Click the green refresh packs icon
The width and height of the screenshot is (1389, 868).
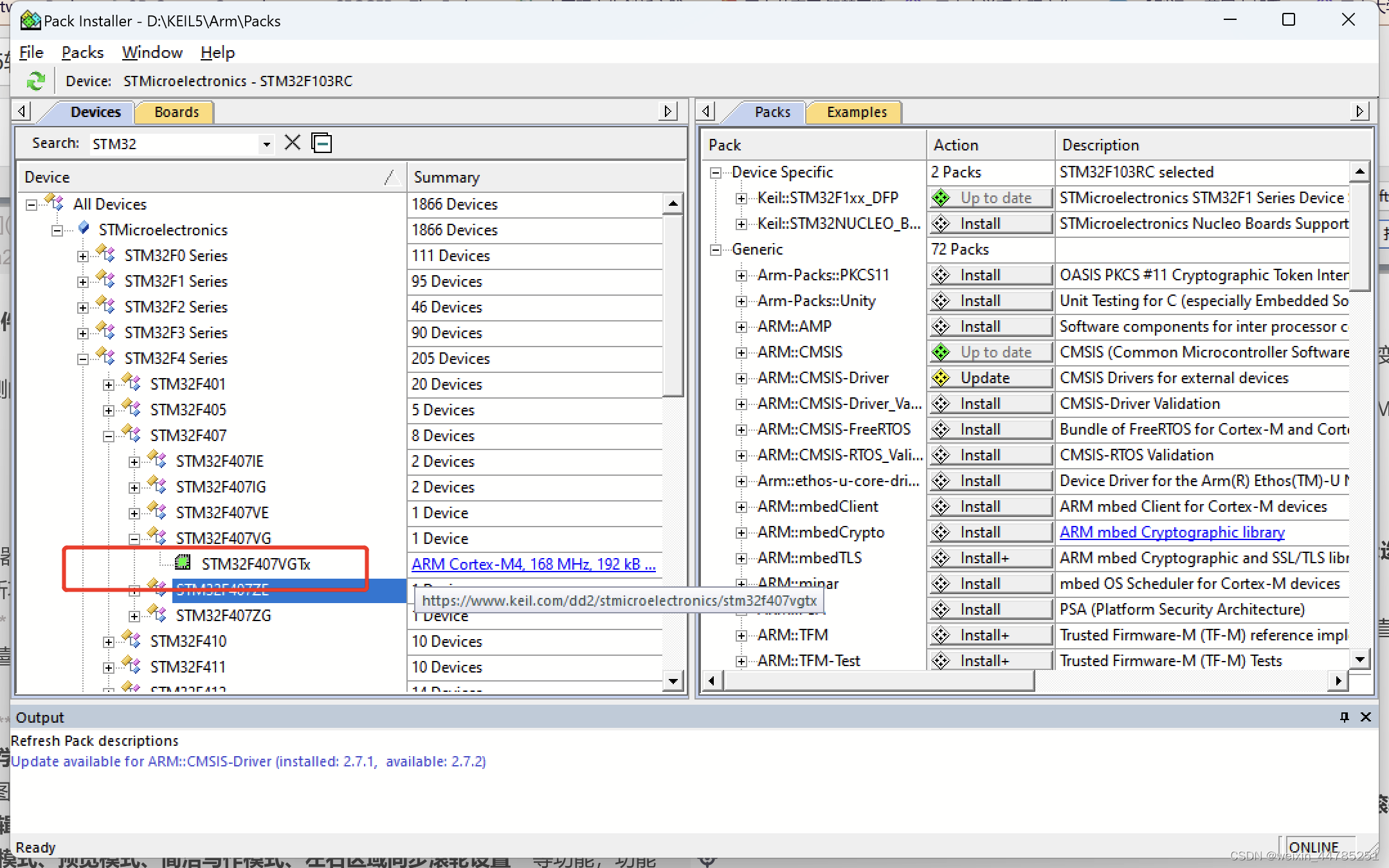coord(35,81)
